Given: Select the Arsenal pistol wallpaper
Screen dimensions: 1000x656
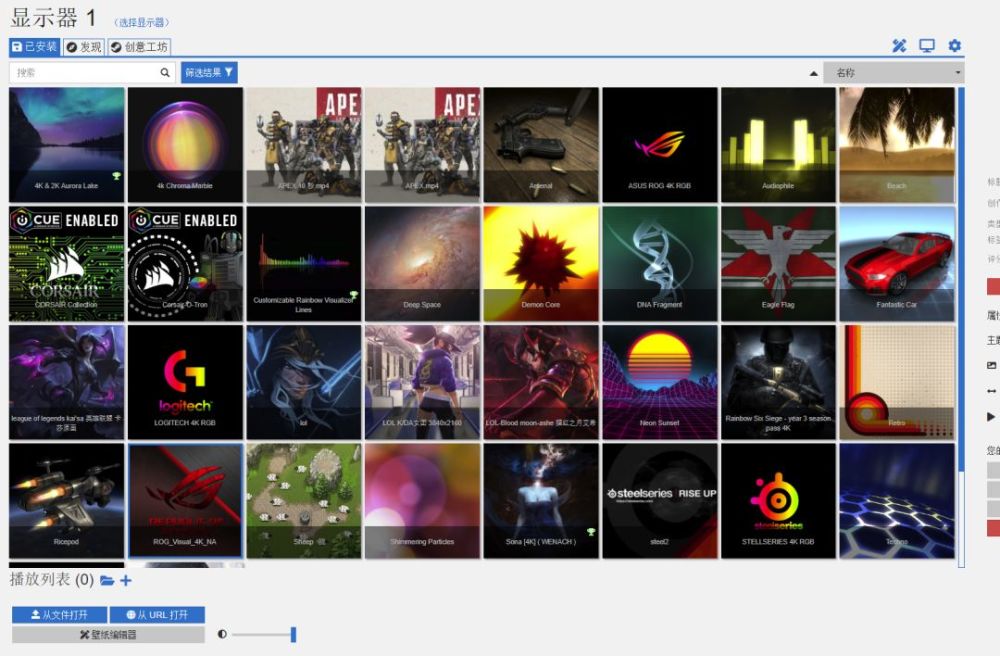Looking at the screenshot, I should tap(541, 145).
